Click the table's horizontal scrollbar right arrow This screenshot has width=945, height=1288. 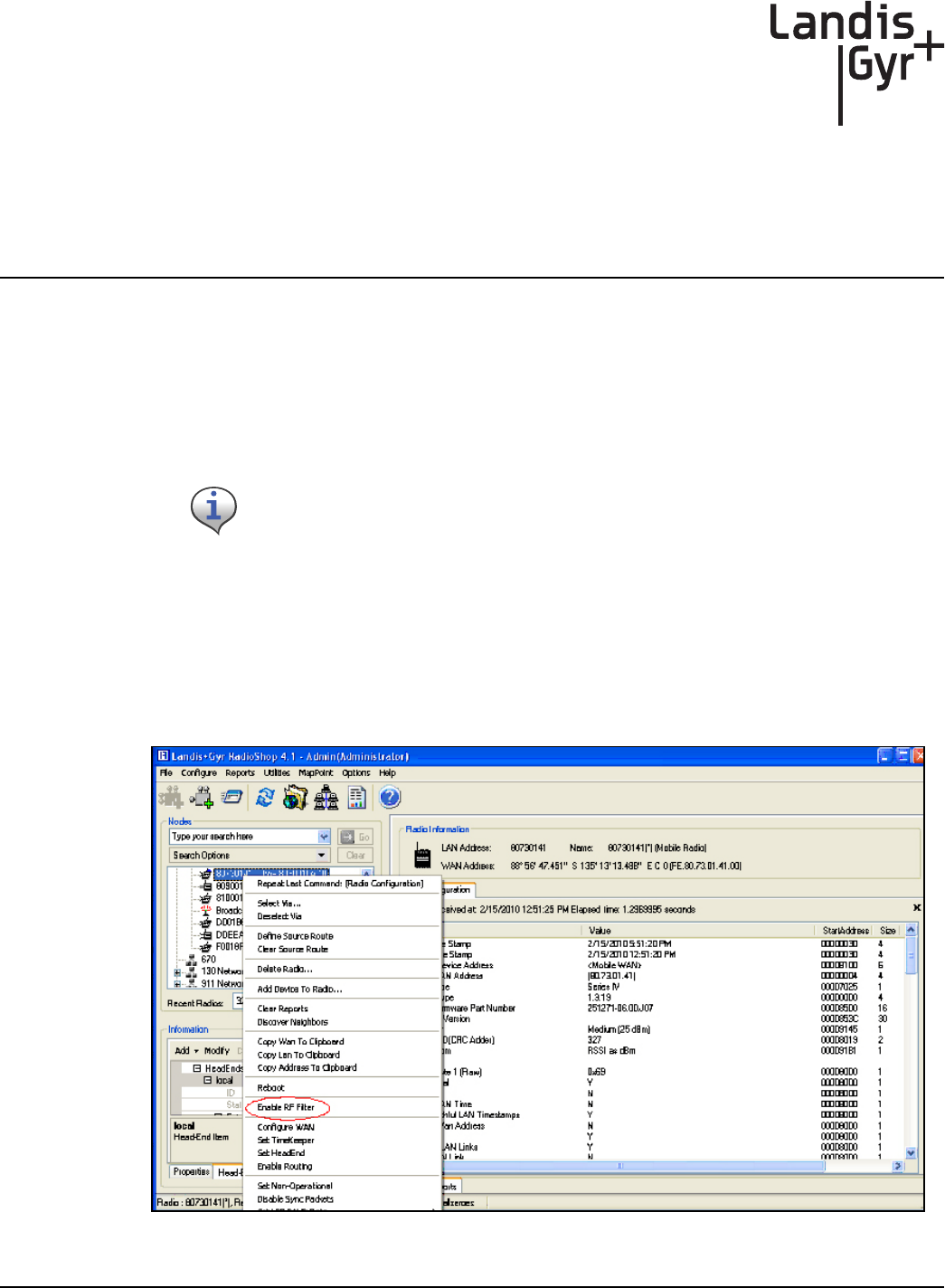tap(898, 1166)
